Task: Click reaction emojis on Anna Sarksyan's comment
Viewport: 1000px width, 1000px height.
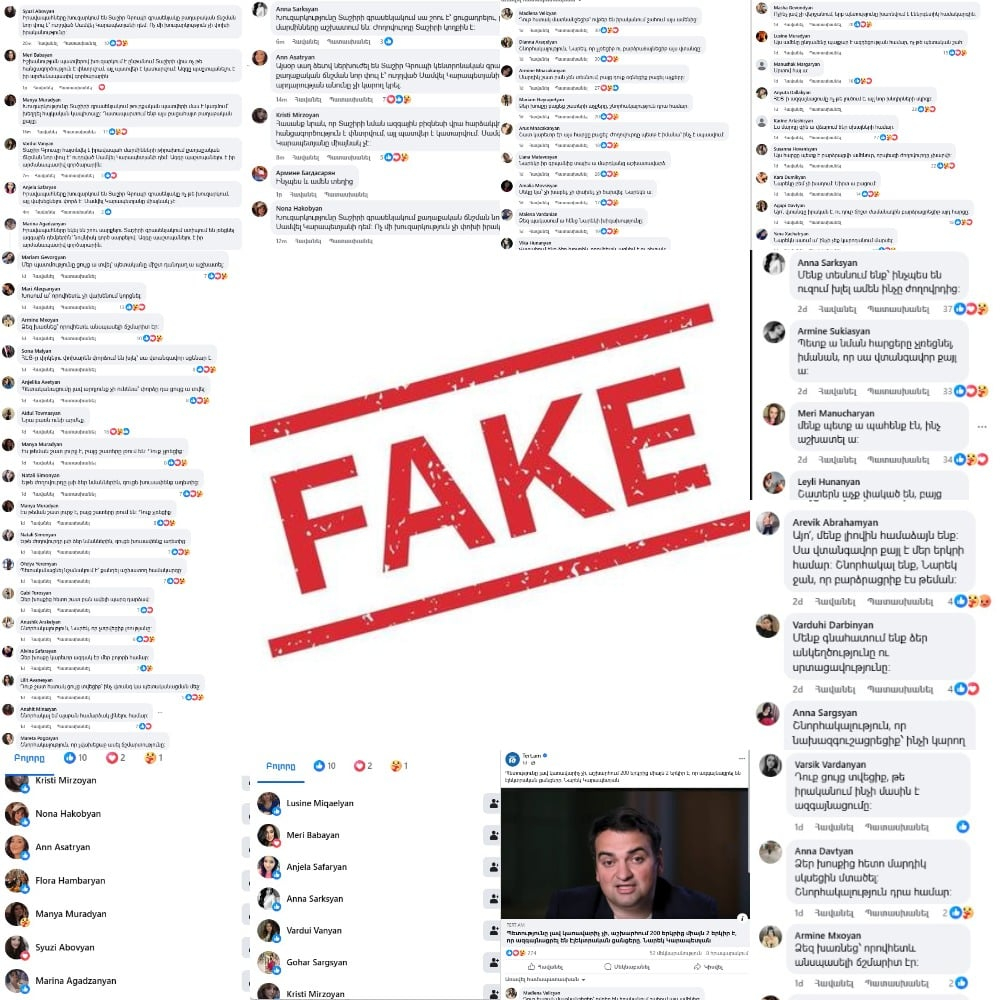Action: click(x=971, y=309)
